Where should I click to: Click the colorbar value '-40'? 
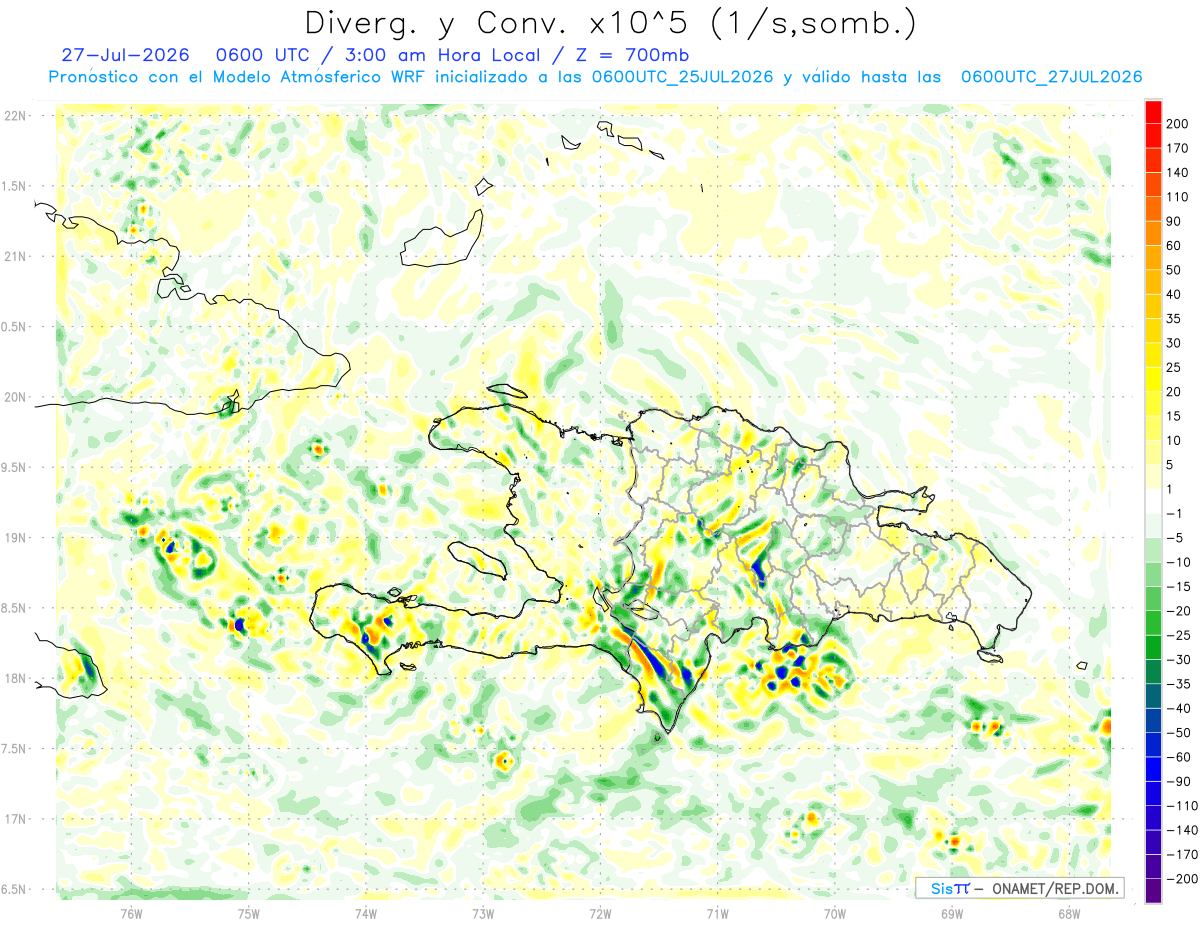click(1179, 708)
